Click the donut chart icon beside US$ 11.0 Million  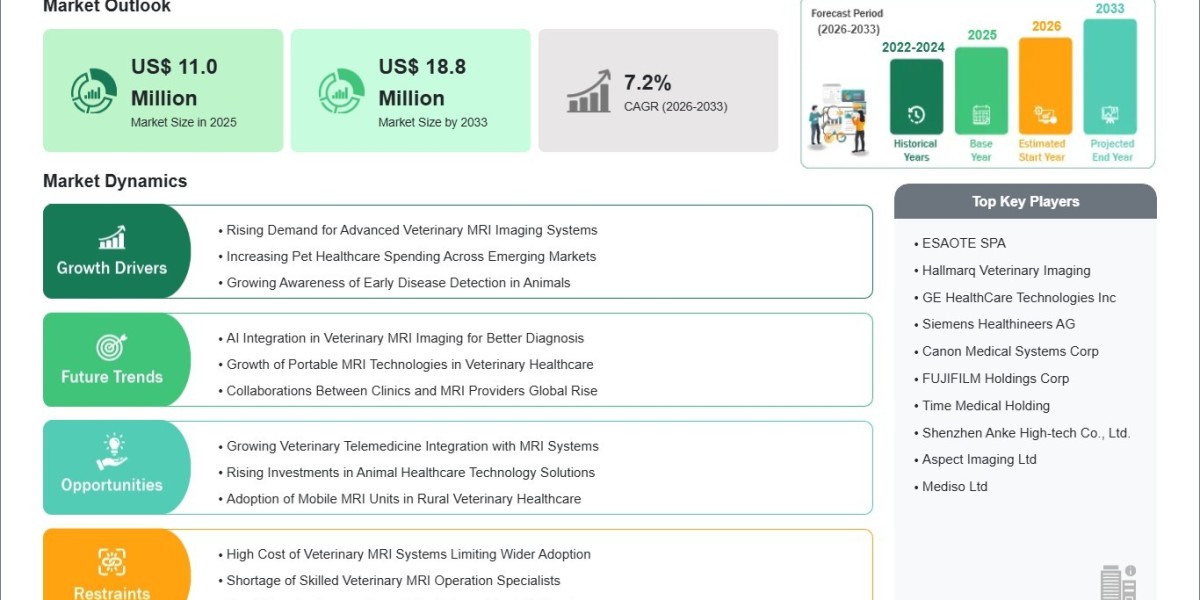pos(93,92)
